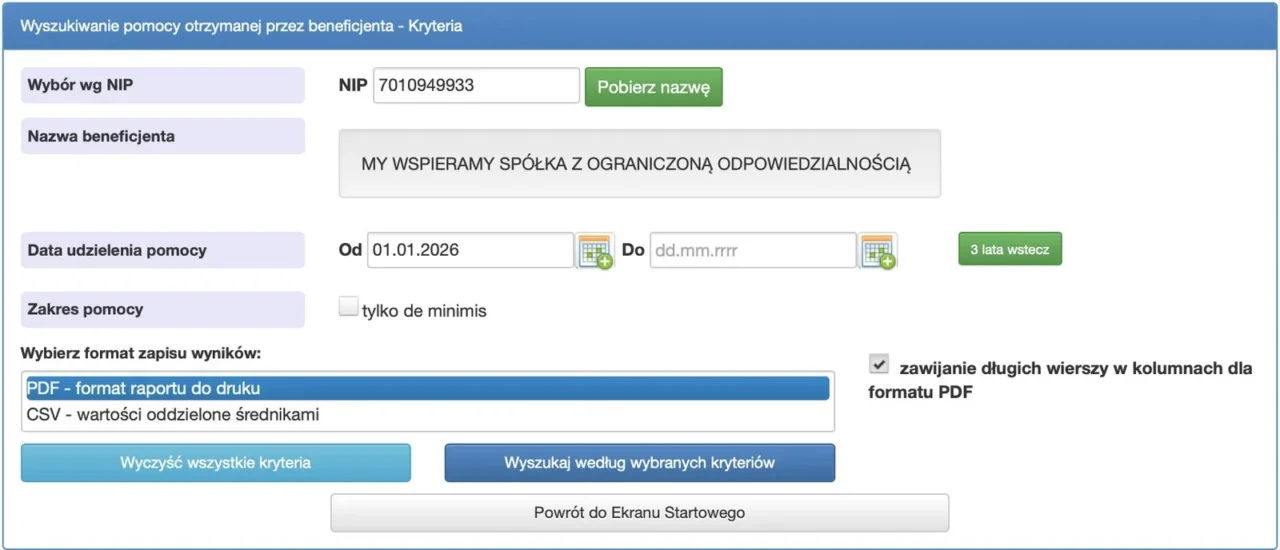Click Powrót do Ekranu Startowego

tap(639, 513)
